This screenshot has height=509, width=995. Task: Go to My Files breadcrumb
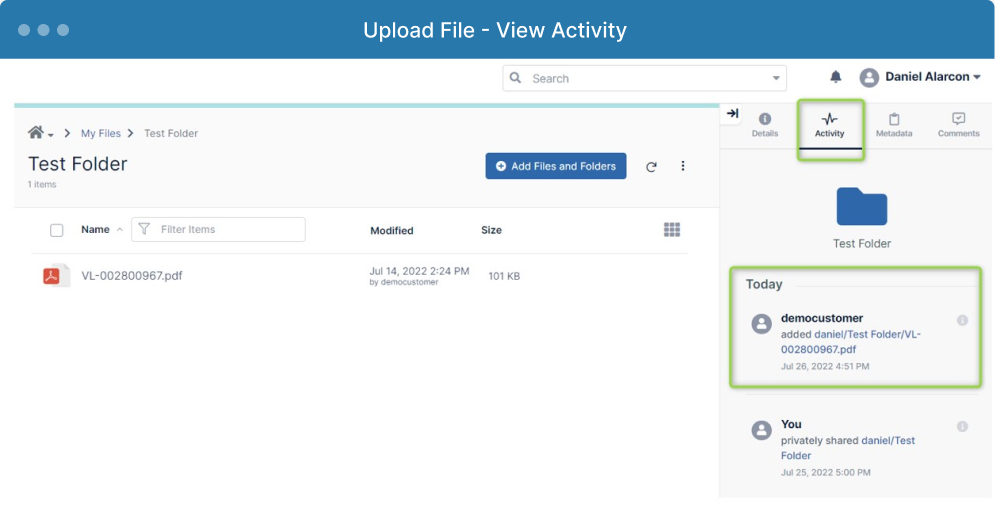point(100,133)
